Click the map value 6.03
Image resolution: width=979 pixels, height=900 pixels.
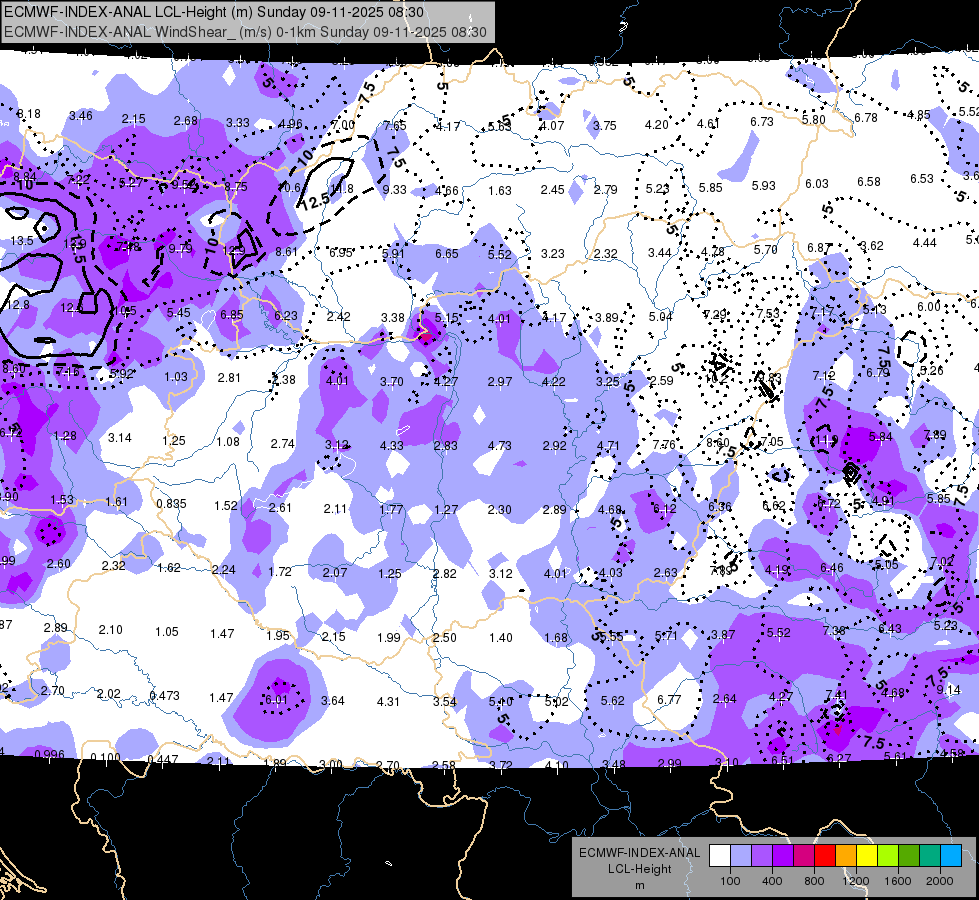point(817,184)
